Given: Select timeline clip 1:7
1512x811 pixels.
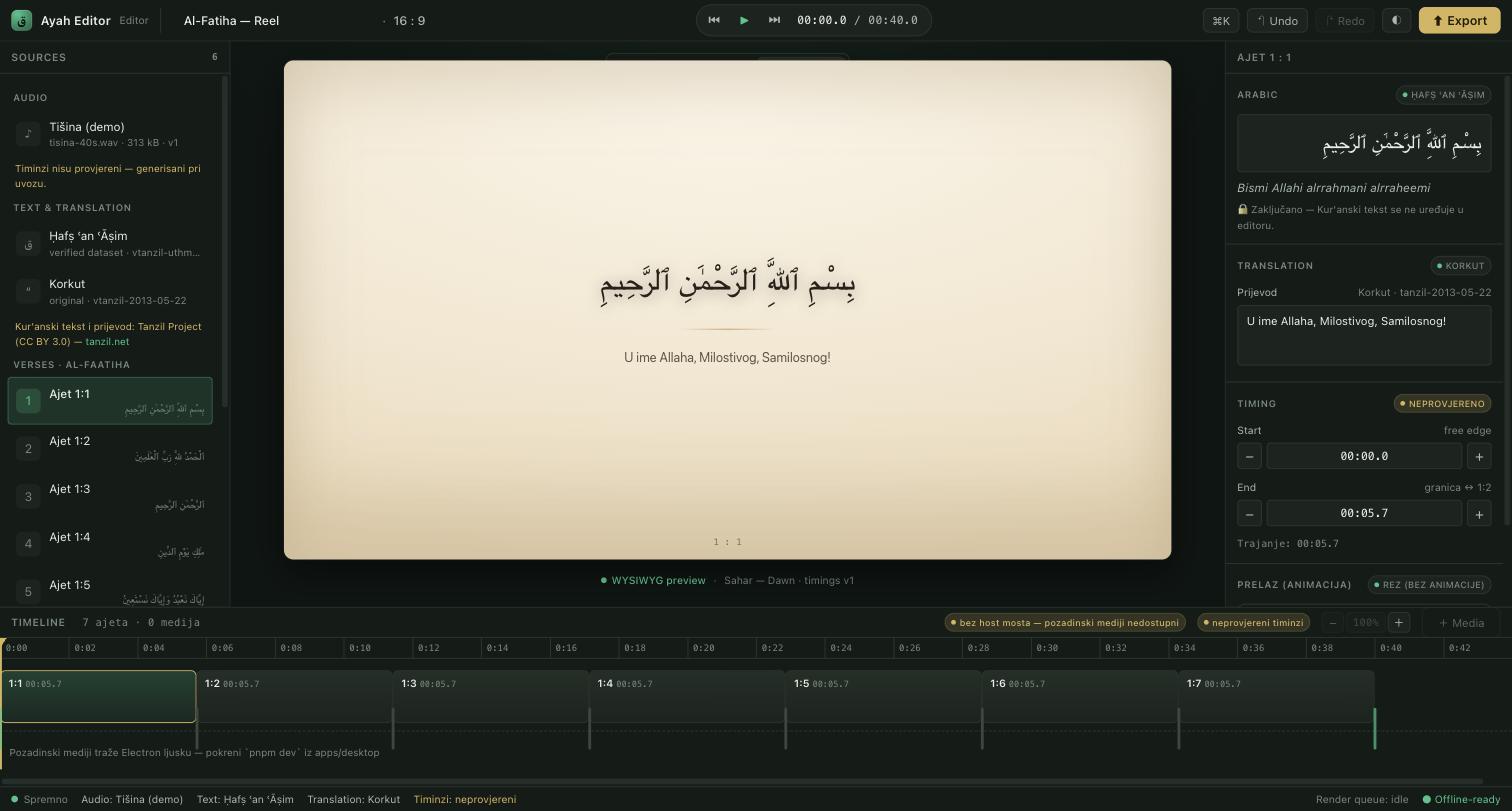Looking at the screenshot, I should [1277, 696].
